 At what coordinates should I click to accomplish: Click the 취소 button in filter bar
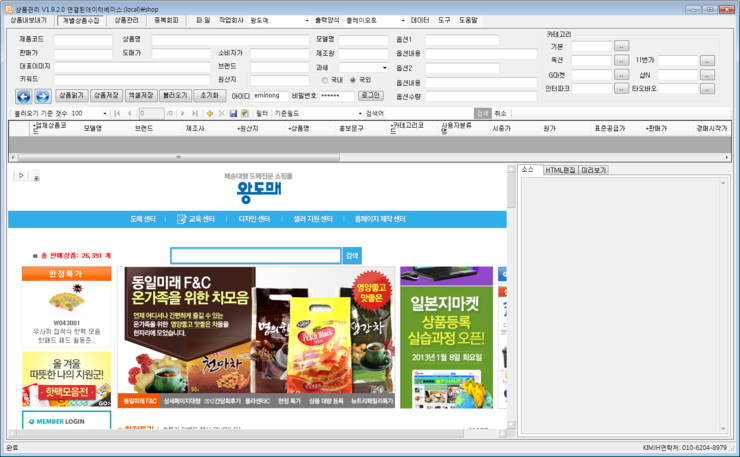500,113
